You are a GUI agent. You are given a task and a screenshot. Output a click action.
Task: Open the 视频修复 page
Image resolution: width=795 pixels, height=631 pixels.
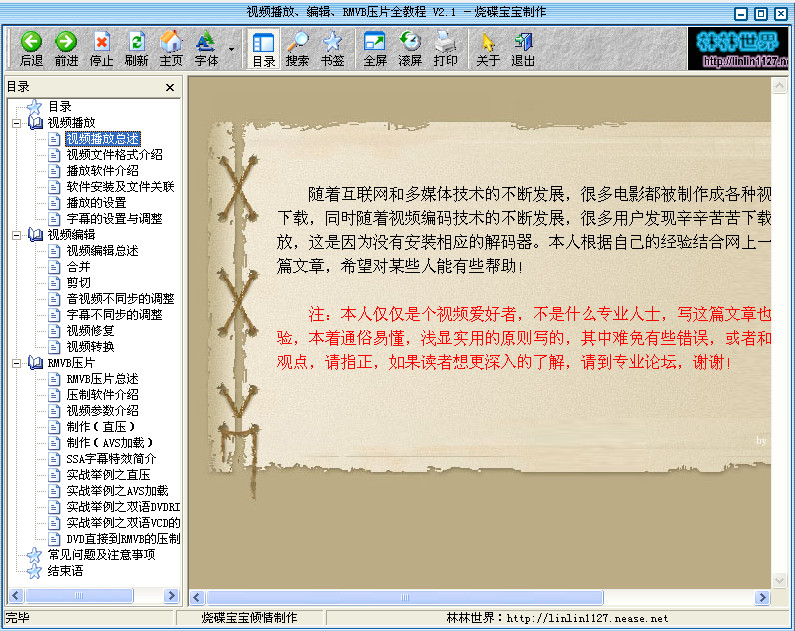(x=90, y=331)
